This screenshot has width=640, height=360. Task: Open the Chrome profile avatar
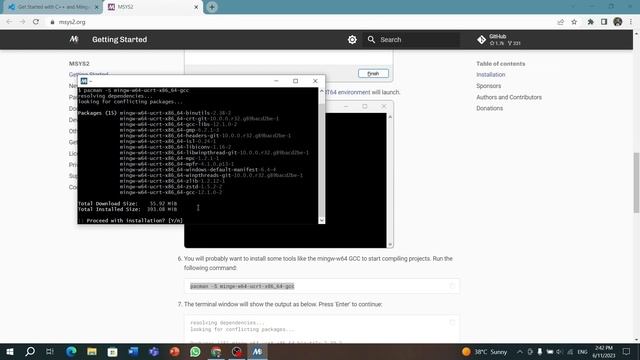point(618,22)
